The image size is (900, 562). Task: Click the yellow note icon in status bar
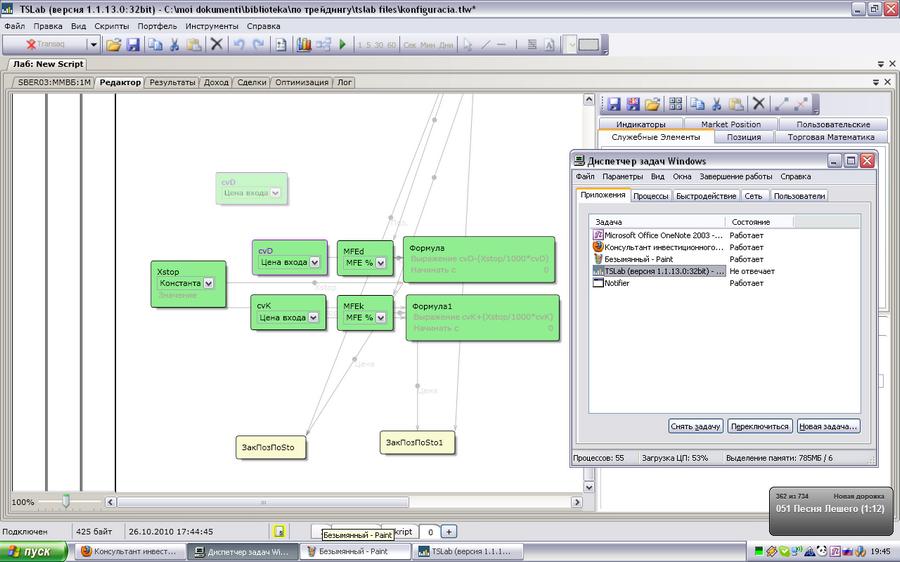click(280, 532)
